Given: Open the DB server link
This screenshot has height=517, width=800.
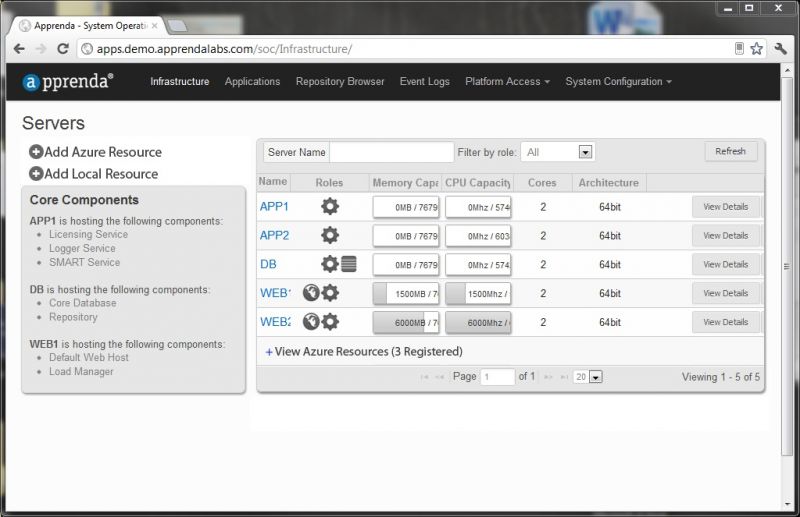Looking at the screenshot, I should pos(268,264).
